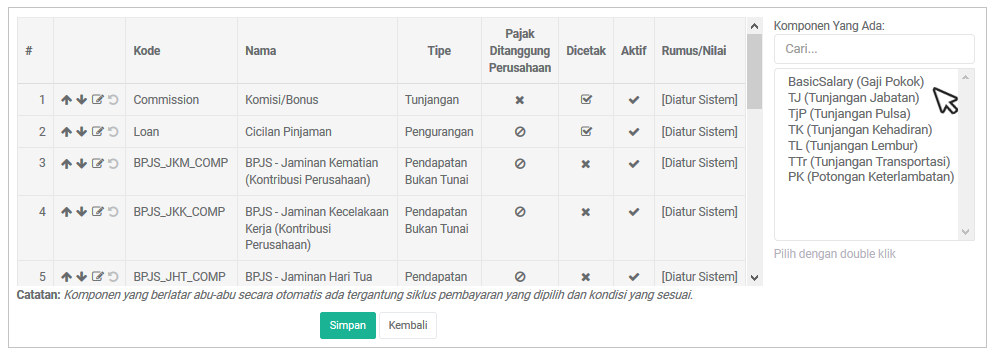
Task: Choose PK (Potongan Keterlambatan) from the list
Action: pos(871,177)
